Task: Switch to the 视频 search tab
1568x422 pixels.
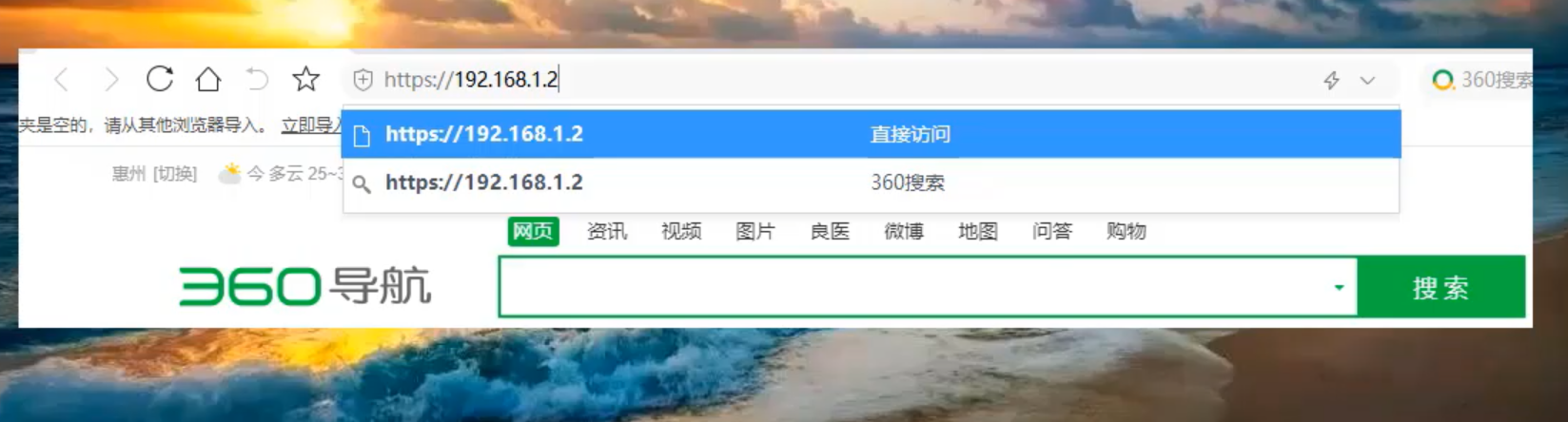Action: tap(681, 231)
